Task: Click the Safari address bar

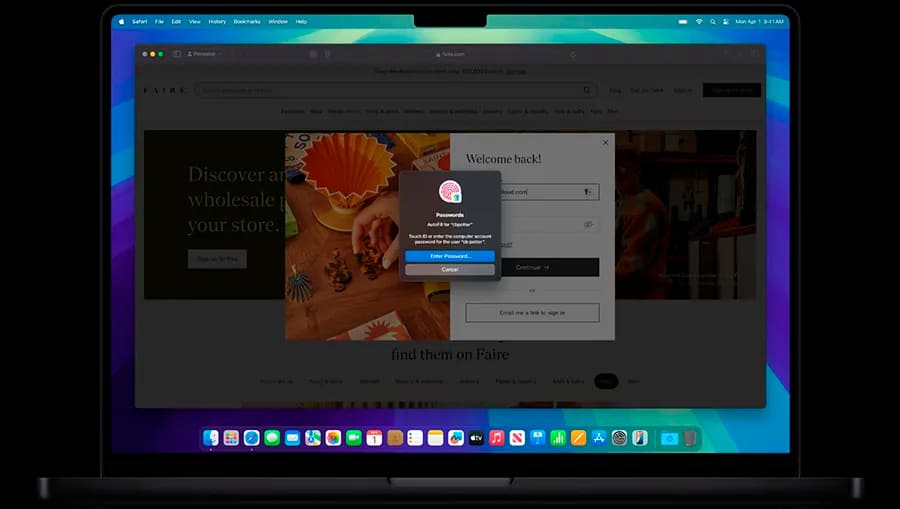Action: pyautogui.click(x=450, y=54)
